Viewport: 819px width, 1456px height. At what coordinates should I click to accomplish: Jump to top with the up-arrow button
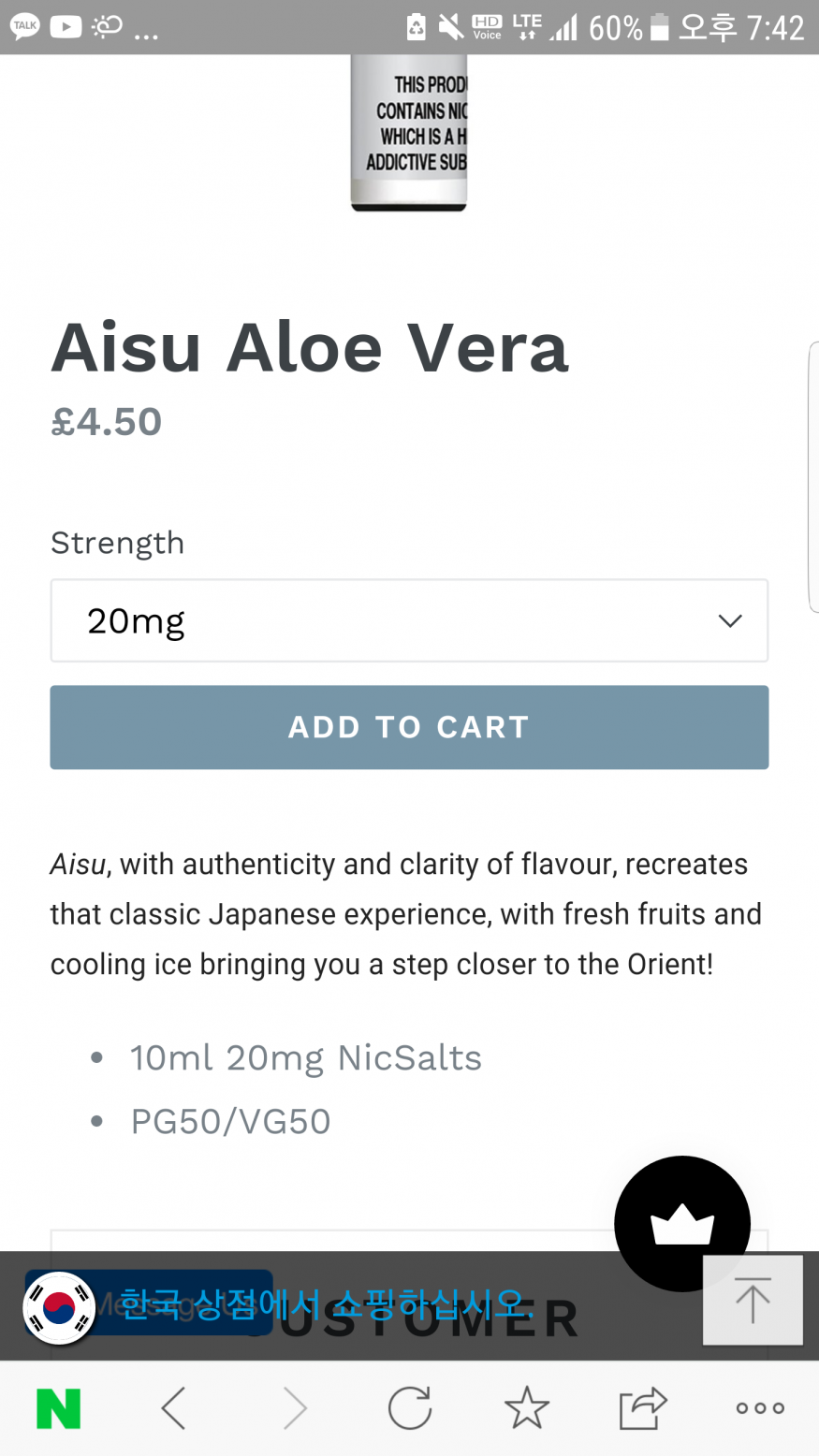pyautogui.click(x=753, y=1300)
